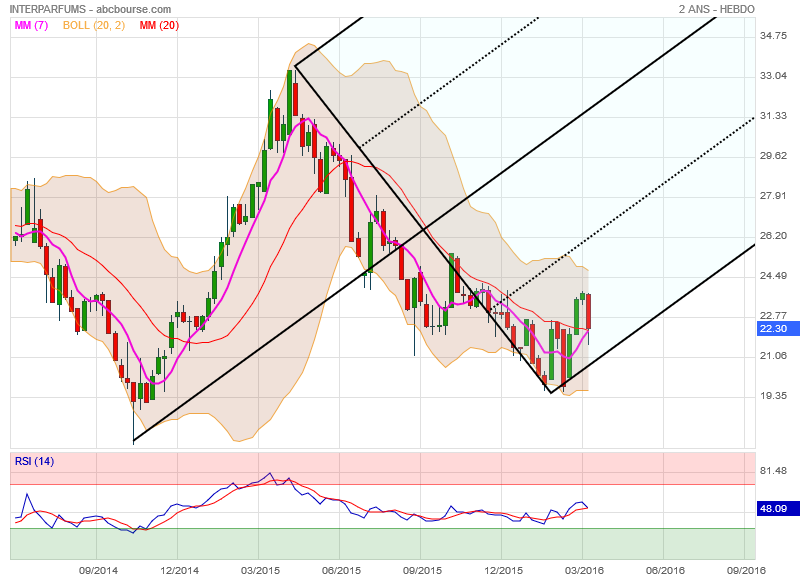Click the 81.48 RSI axis label
This screenshot has width=800, height=580.
[773, 471]
